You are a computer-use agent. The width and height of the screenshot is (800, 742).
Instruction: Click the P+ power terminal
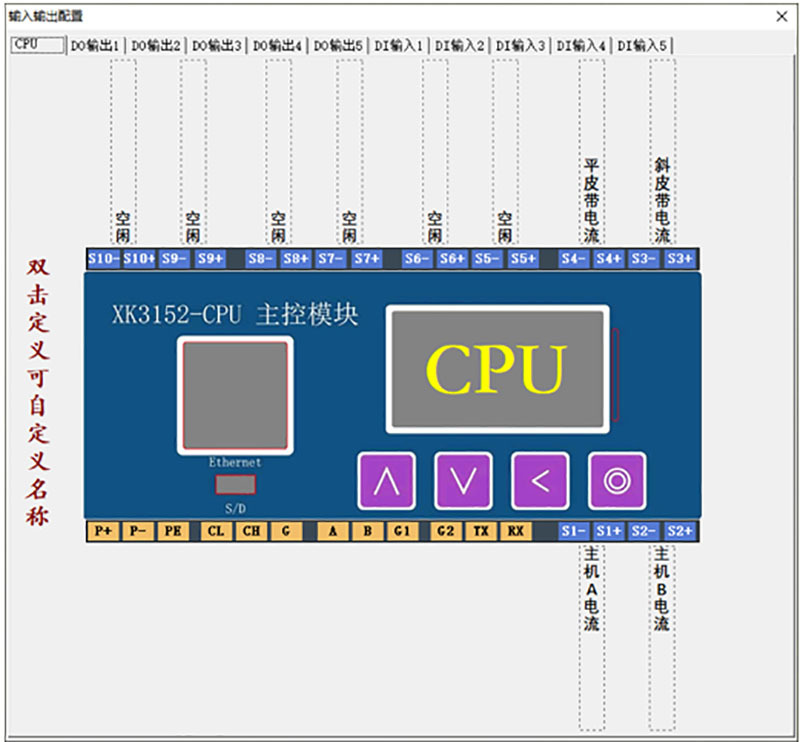click(104, 531)
